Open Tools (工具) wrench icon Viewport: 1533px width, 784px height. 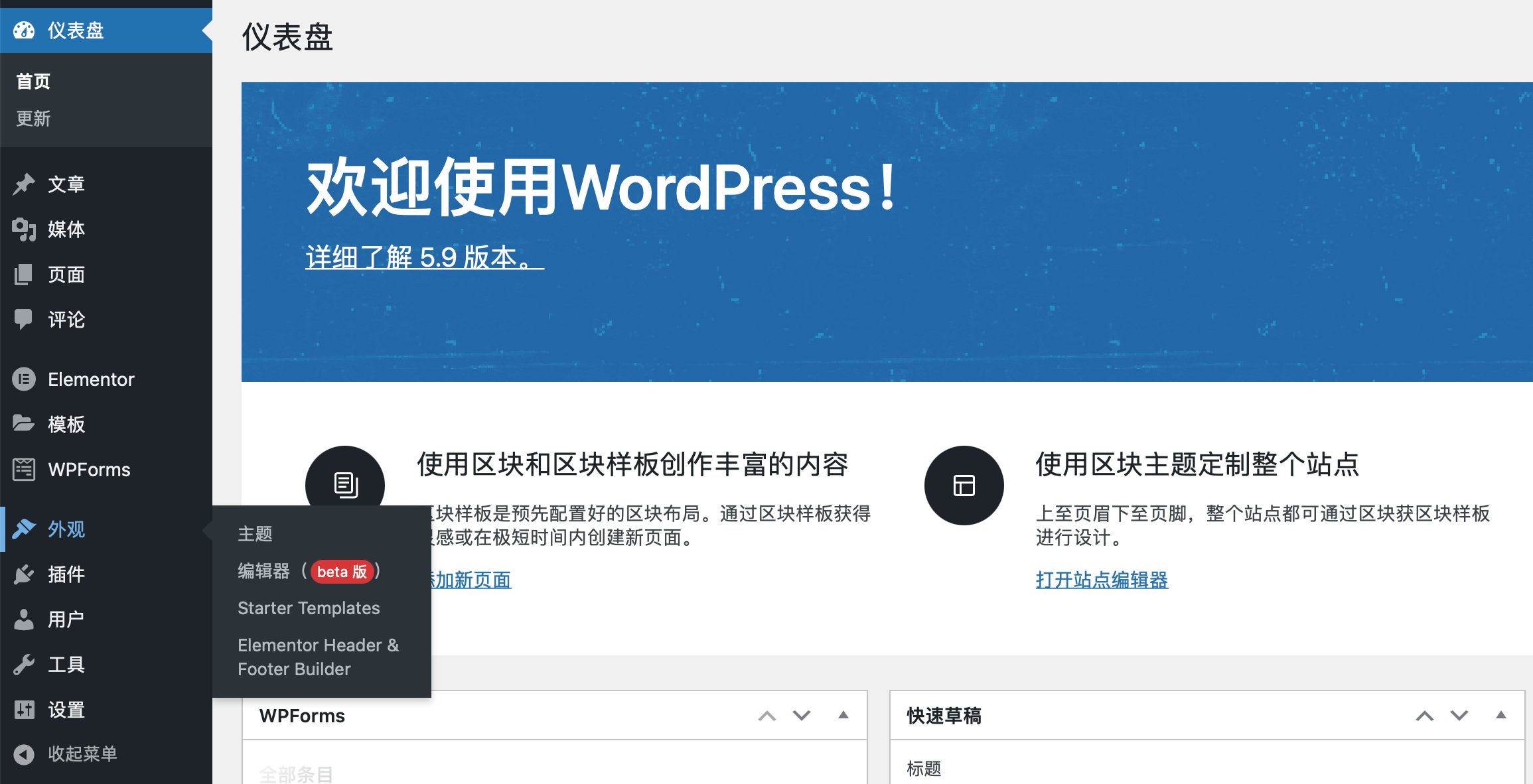pyautogui.click(x=24, y=665)
